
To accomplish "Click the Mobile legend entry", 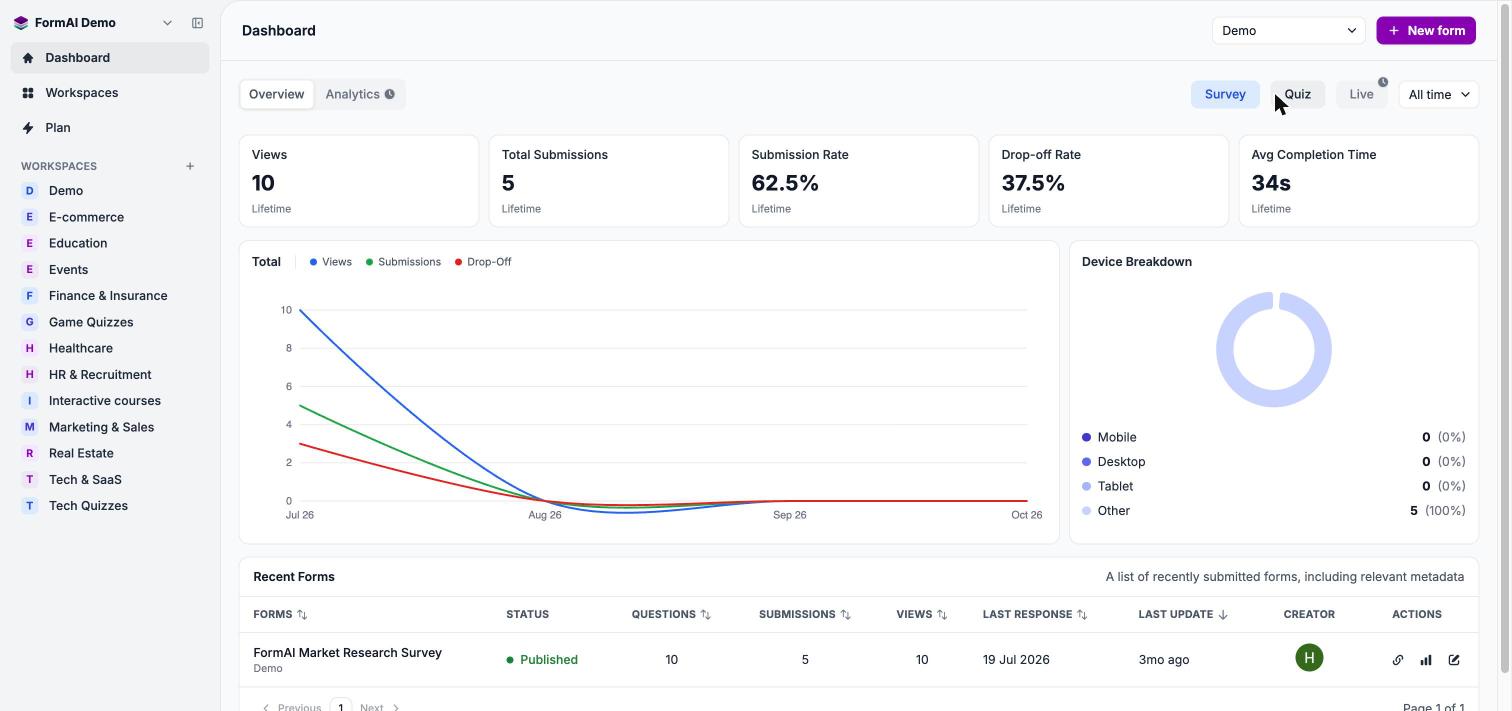I will pos(1274,437).
